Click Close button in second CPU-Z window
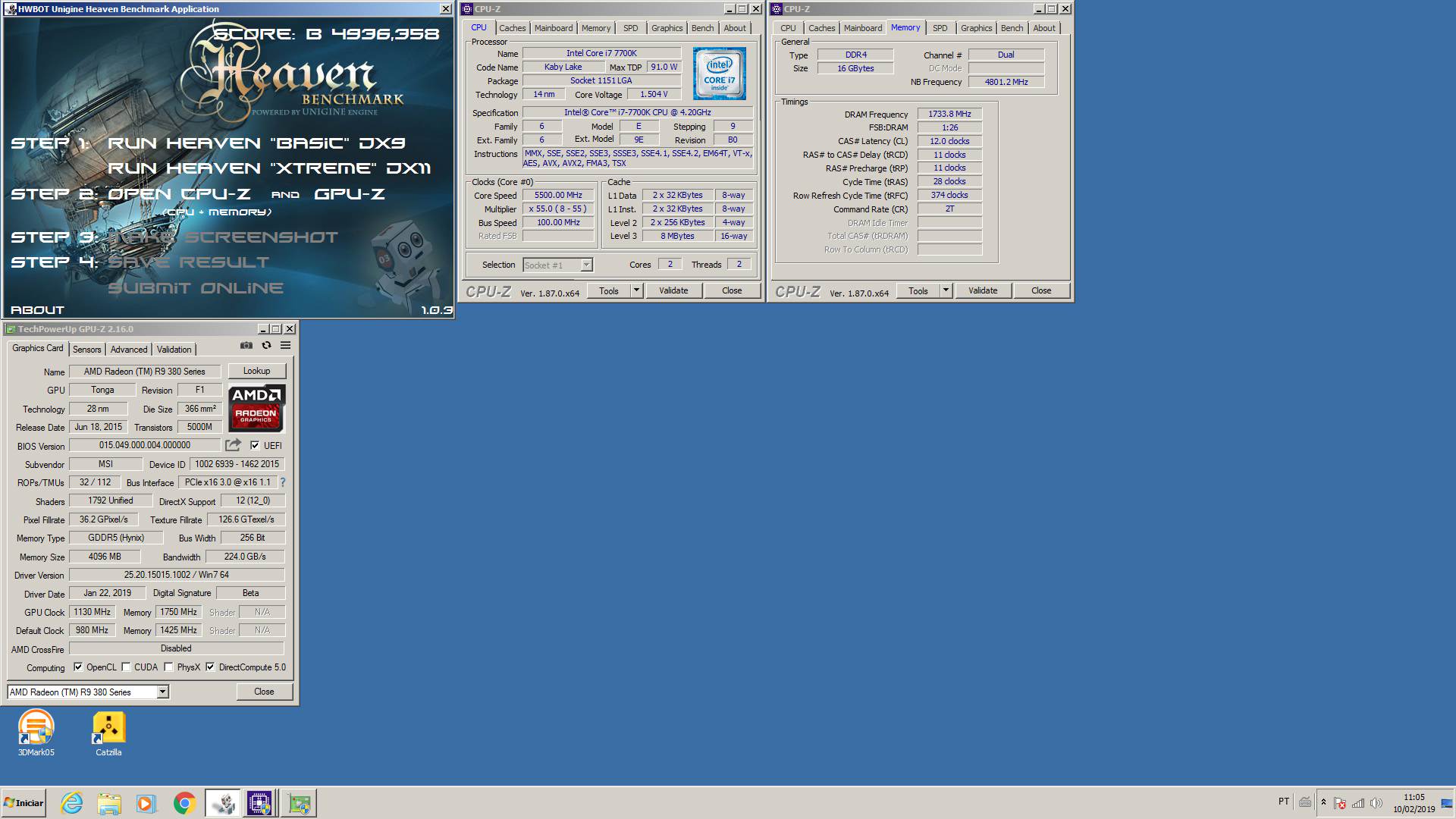The height and width of the screenshot is (819, 1456). [1041, 290]
